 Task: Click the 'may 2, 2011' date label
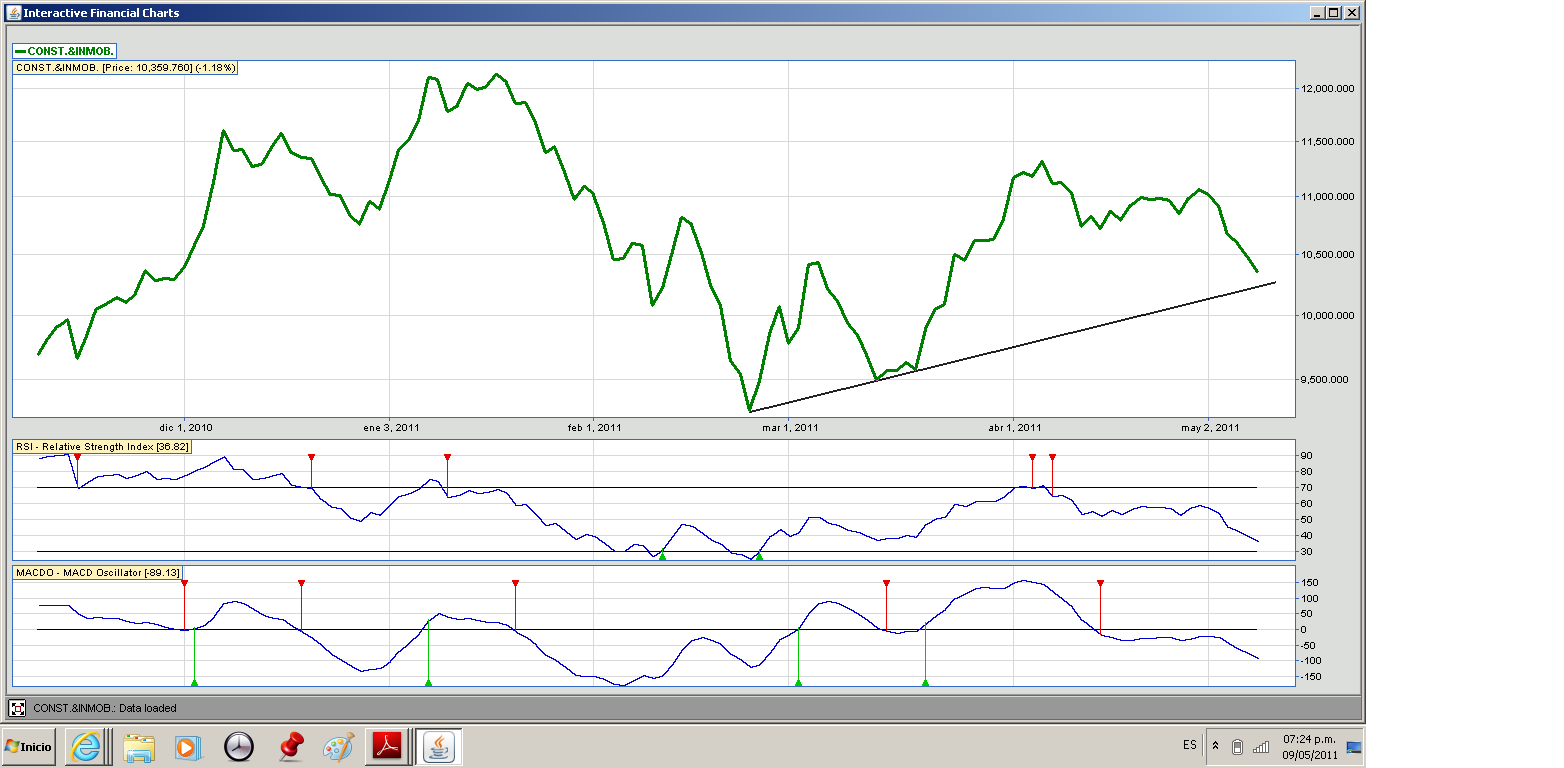coord(1210,428)
